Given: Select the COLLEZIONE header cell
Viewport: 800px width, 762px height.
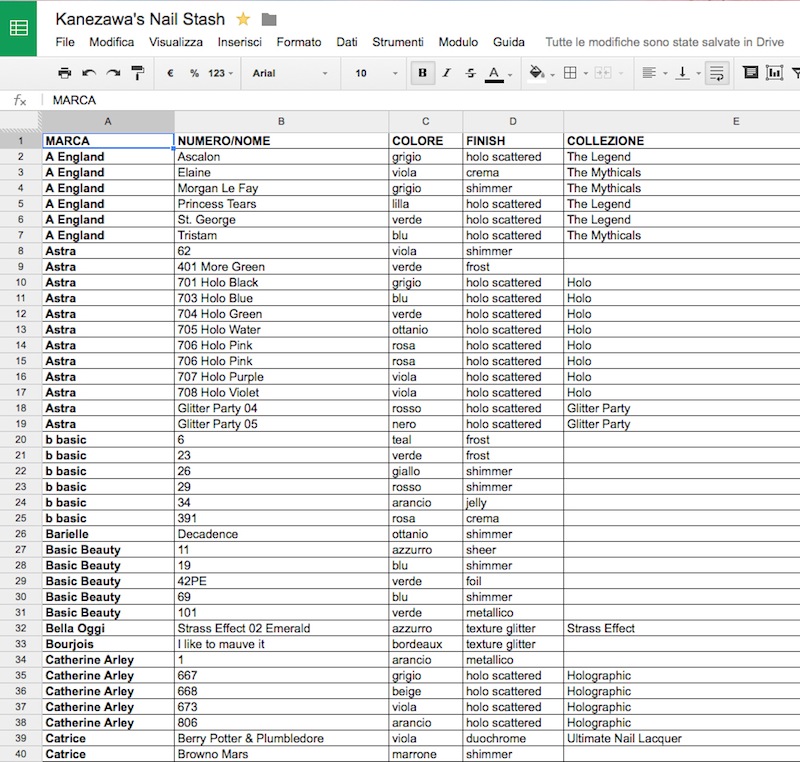Looking at the screenshot, I should (x=682, y=141).
